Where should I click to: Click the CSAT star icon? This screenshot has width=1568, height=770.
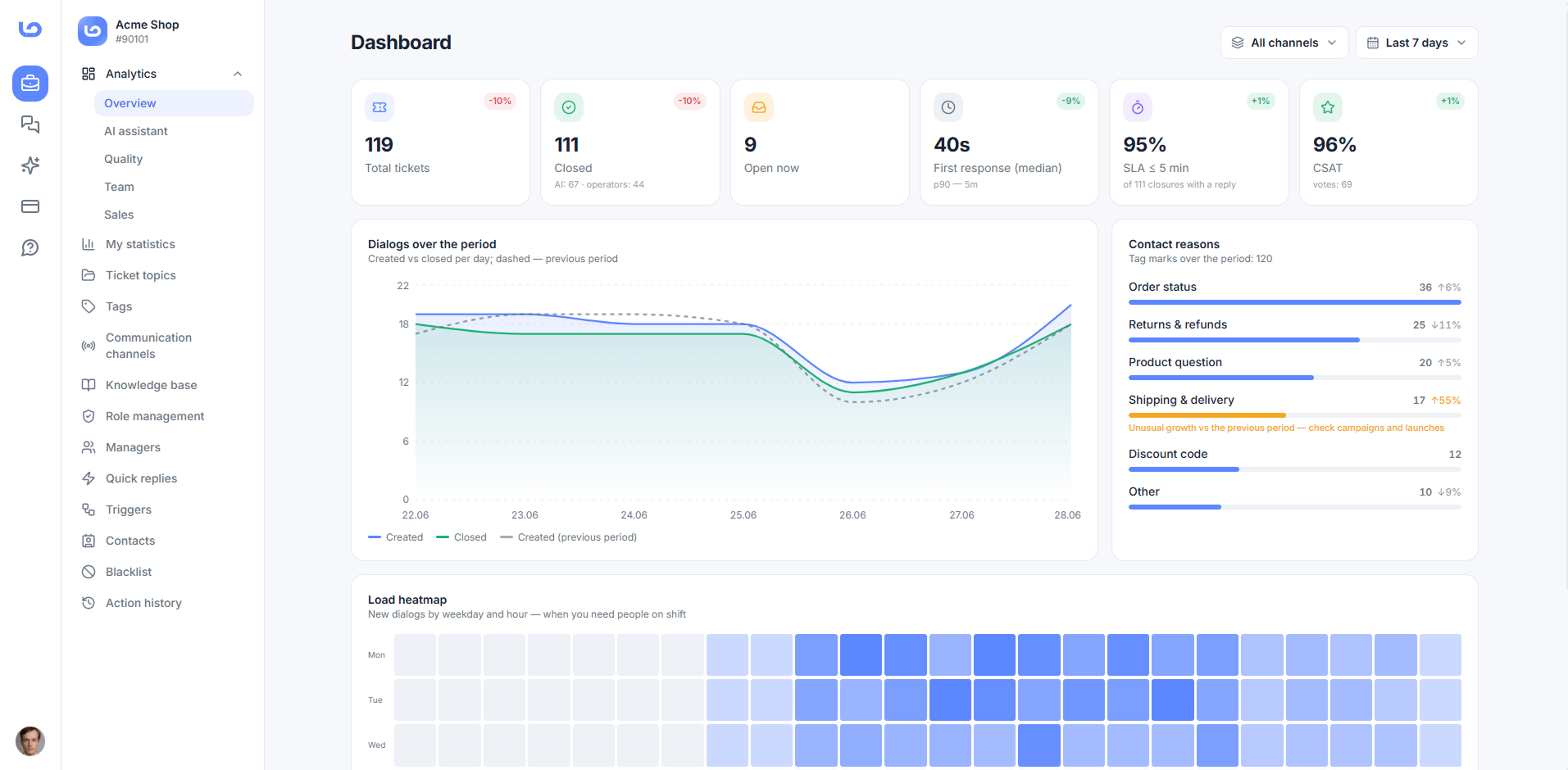(x=1328, y=107)
